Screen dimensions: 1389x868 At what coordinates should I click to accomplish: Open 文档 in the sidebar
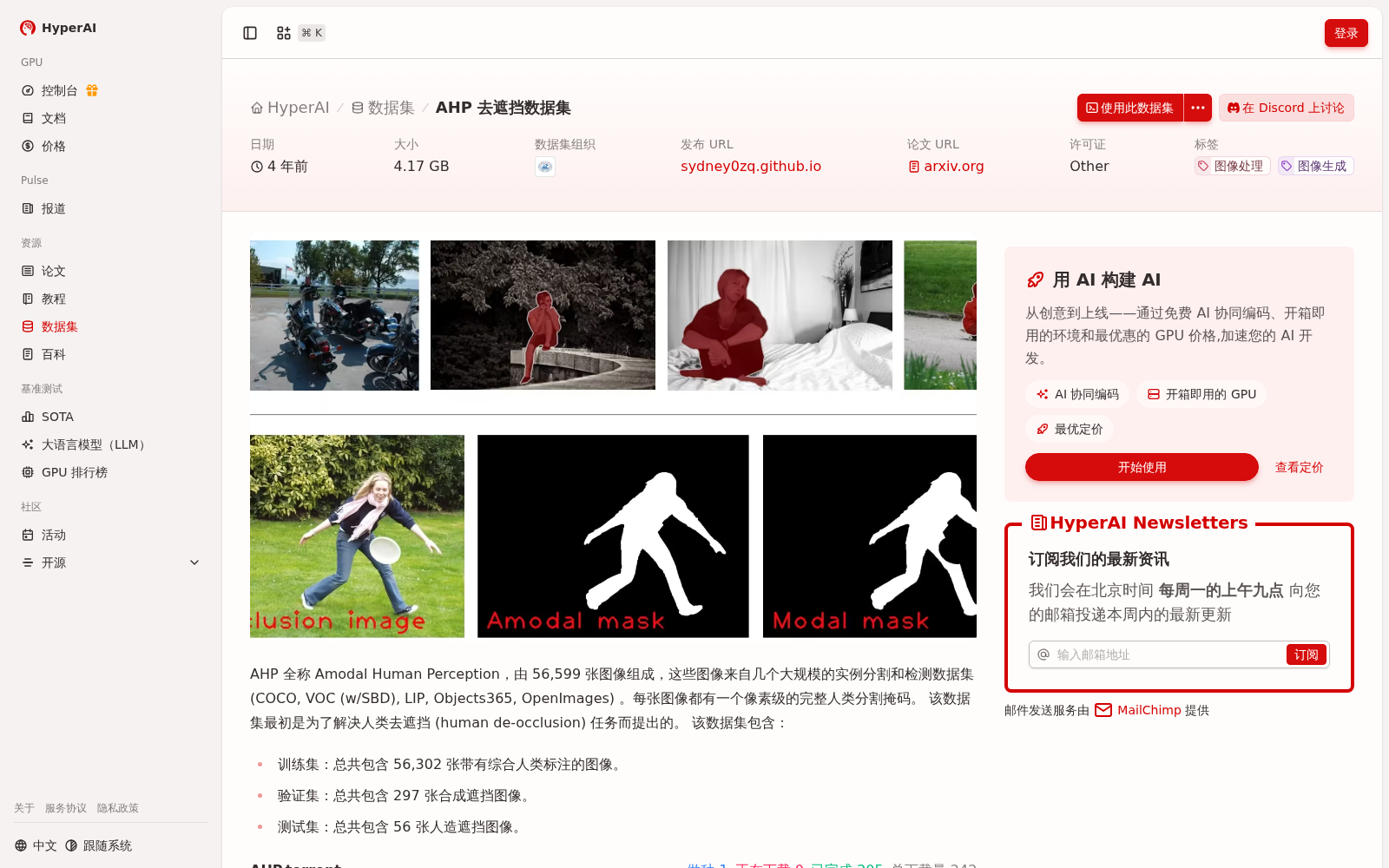tap(110, 118)
